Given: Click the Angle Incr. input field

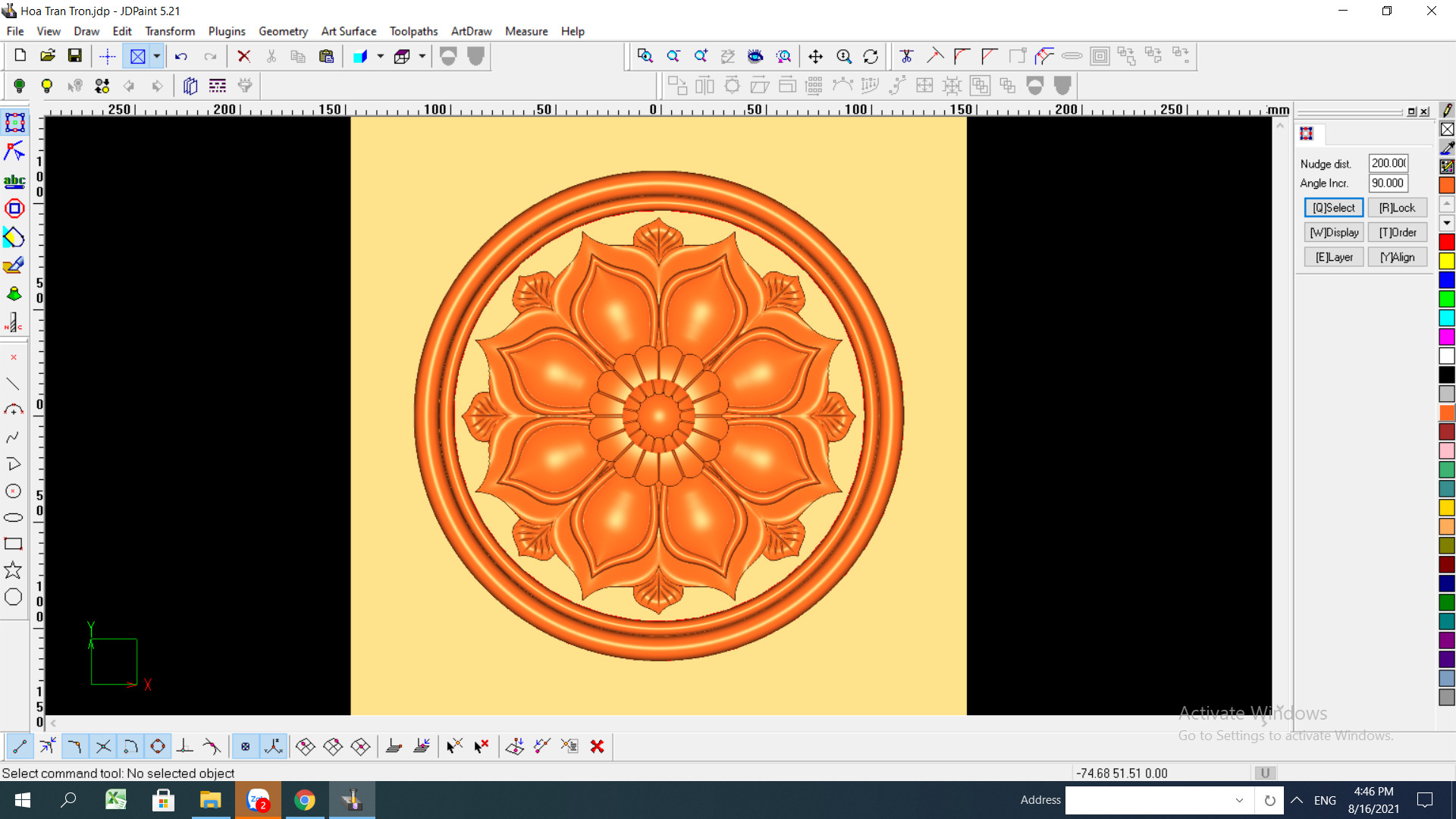Looking at the screenshot, I should pyautogui.click(x=1389, y=183).
